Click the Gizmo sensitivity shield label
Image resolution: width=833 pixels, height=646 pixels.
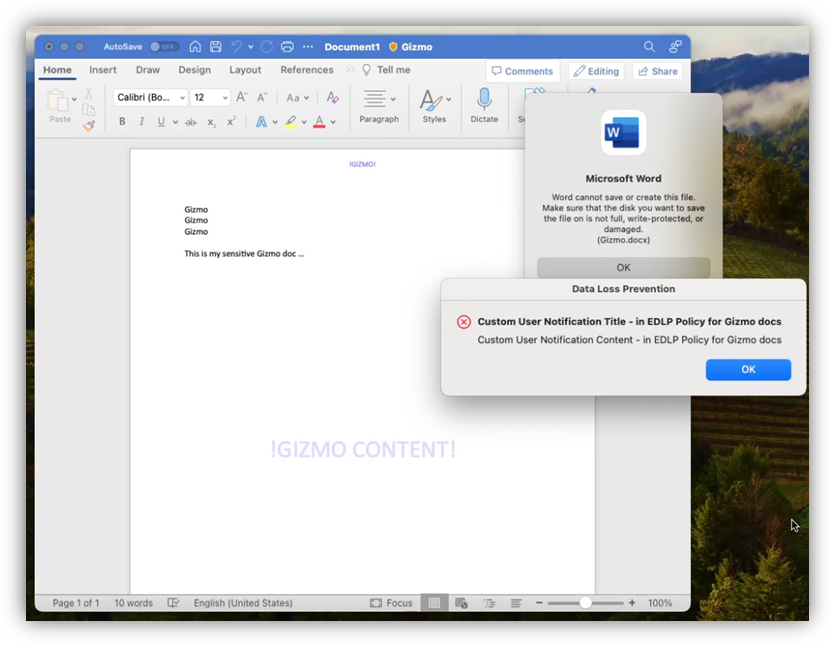pyautogui.click(x=411, y=47)
